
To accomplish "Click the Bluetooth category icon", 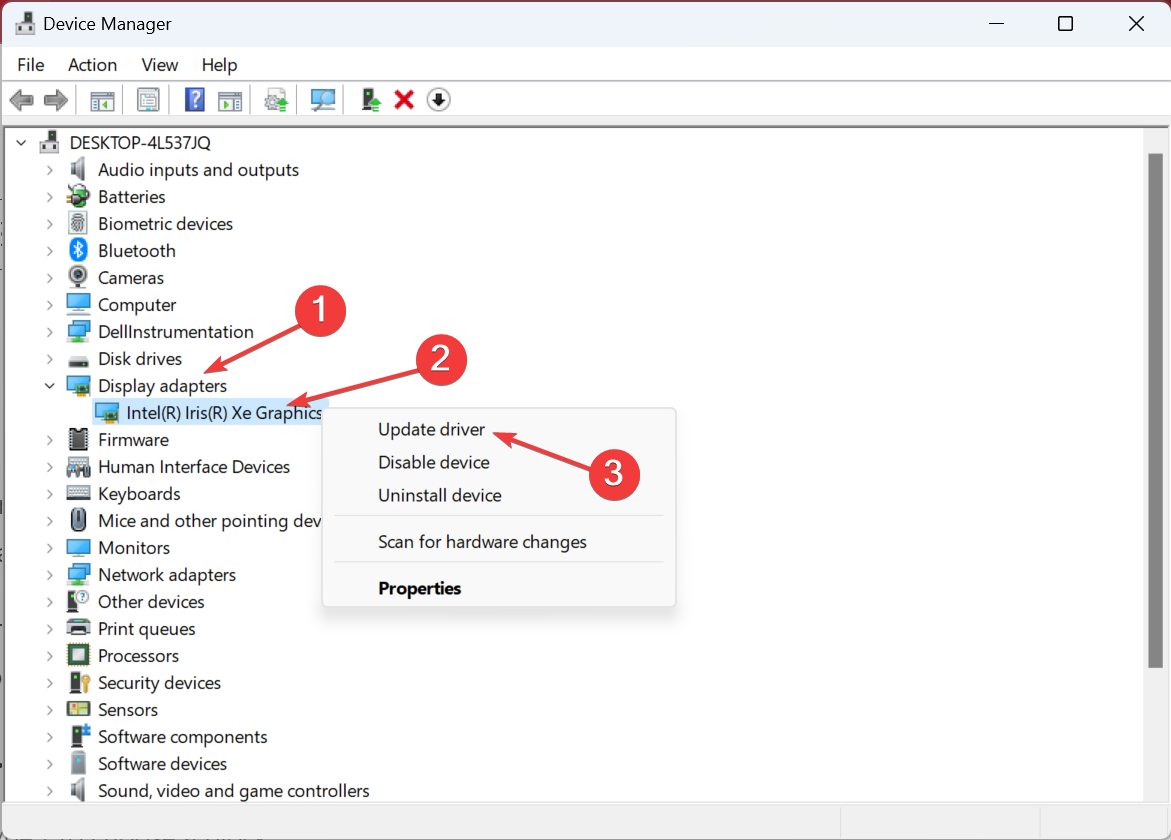I will 78,250.
